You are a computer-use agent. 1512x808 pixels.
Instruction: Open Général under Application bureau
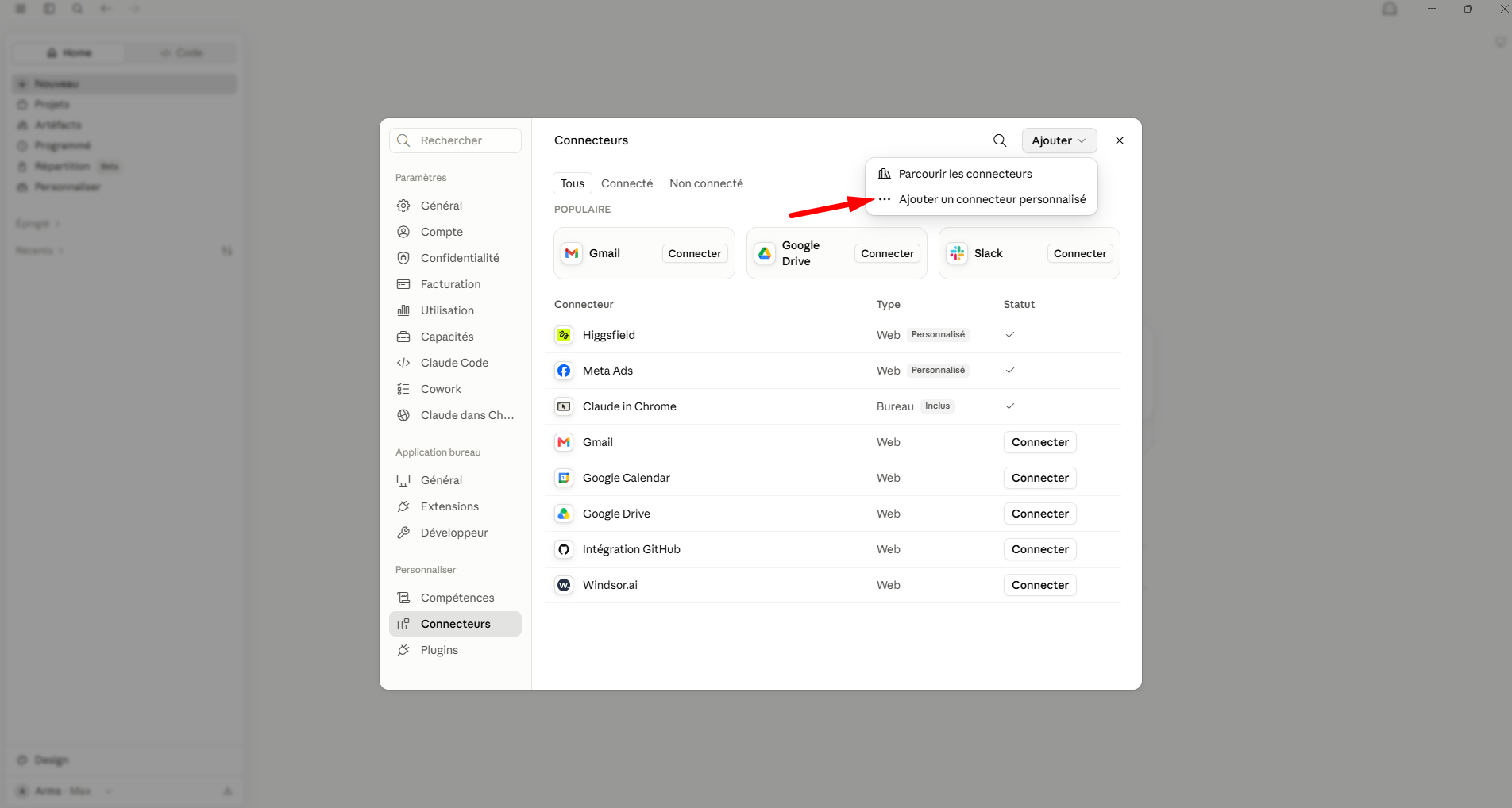[455, 480]
